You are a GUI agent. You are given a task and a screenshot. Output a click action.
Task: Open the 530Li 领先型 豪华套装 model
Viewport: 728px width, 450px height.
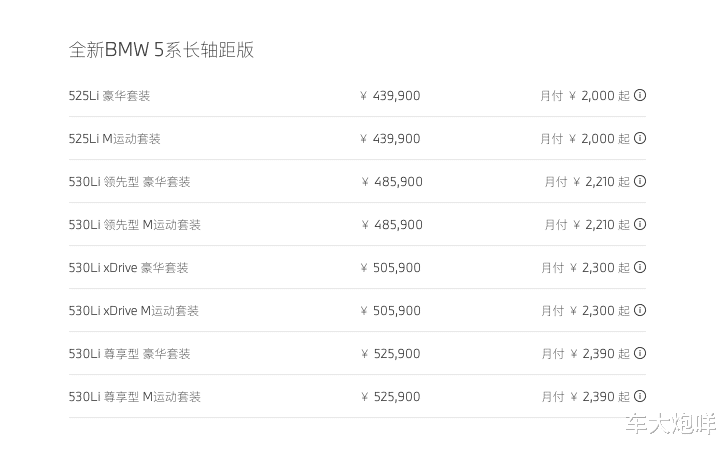129,182
